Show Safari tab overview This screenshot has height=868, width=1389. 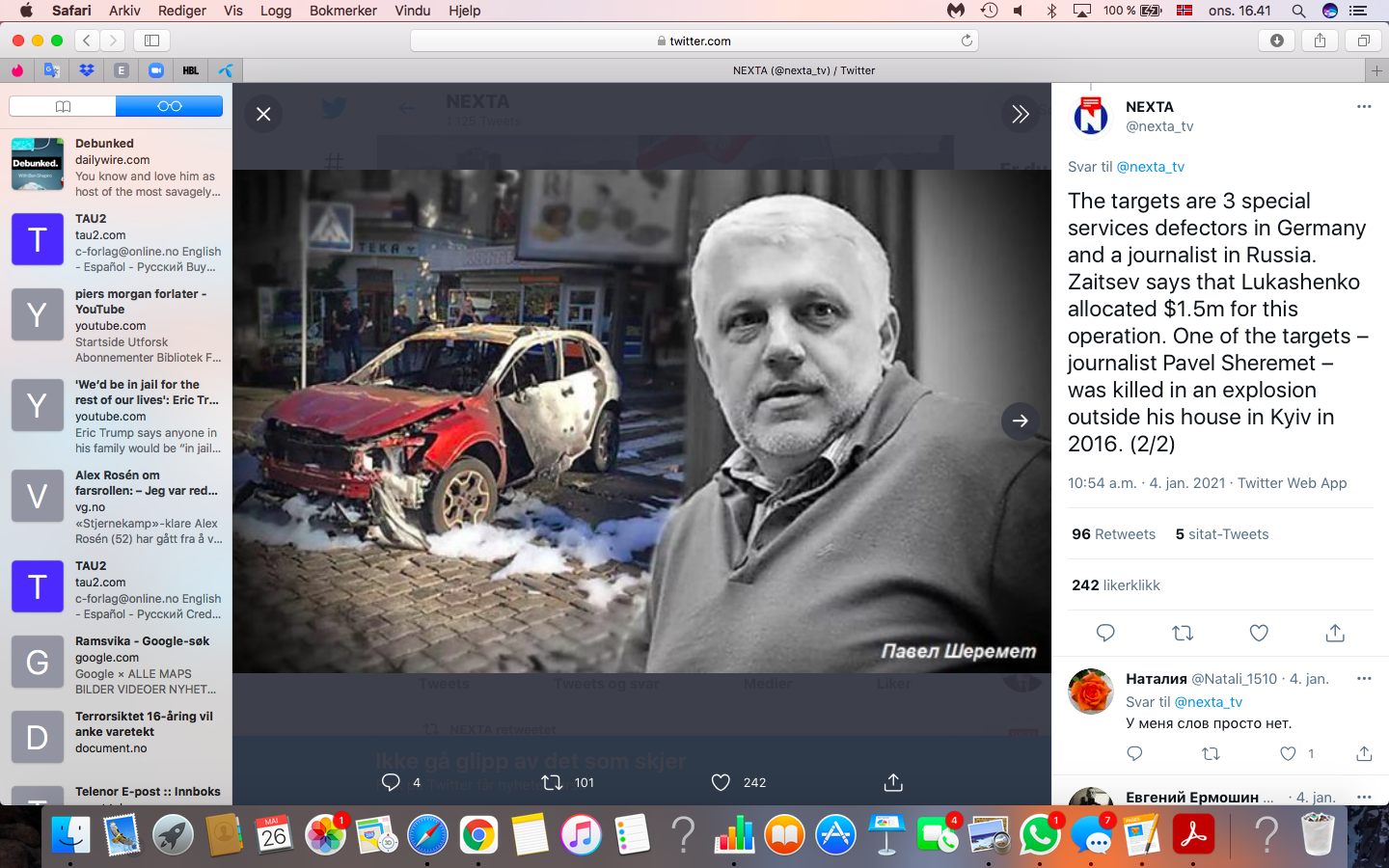(x=1363, y=41)
